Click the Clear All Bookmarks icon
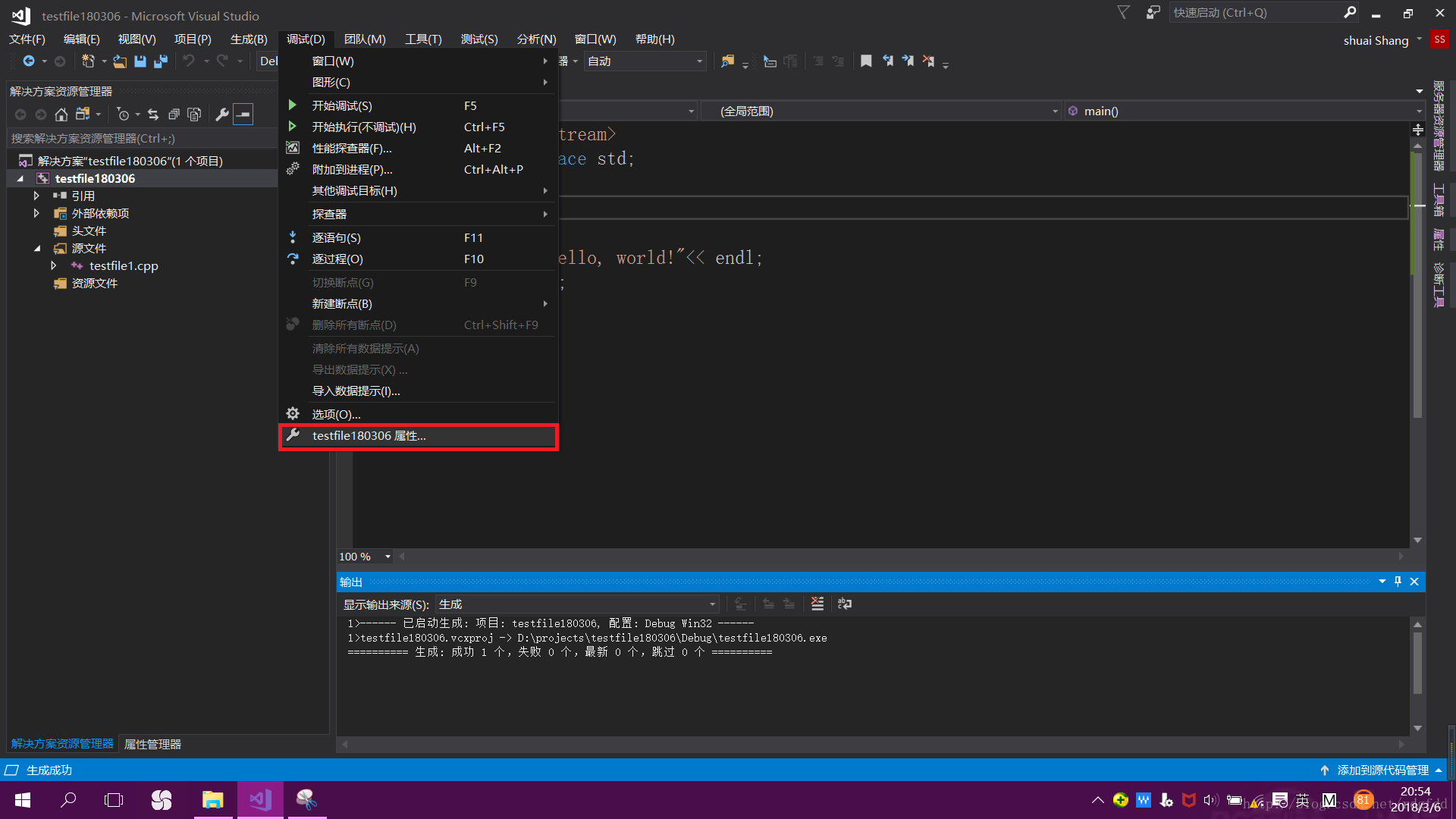 tap(928, 61)
